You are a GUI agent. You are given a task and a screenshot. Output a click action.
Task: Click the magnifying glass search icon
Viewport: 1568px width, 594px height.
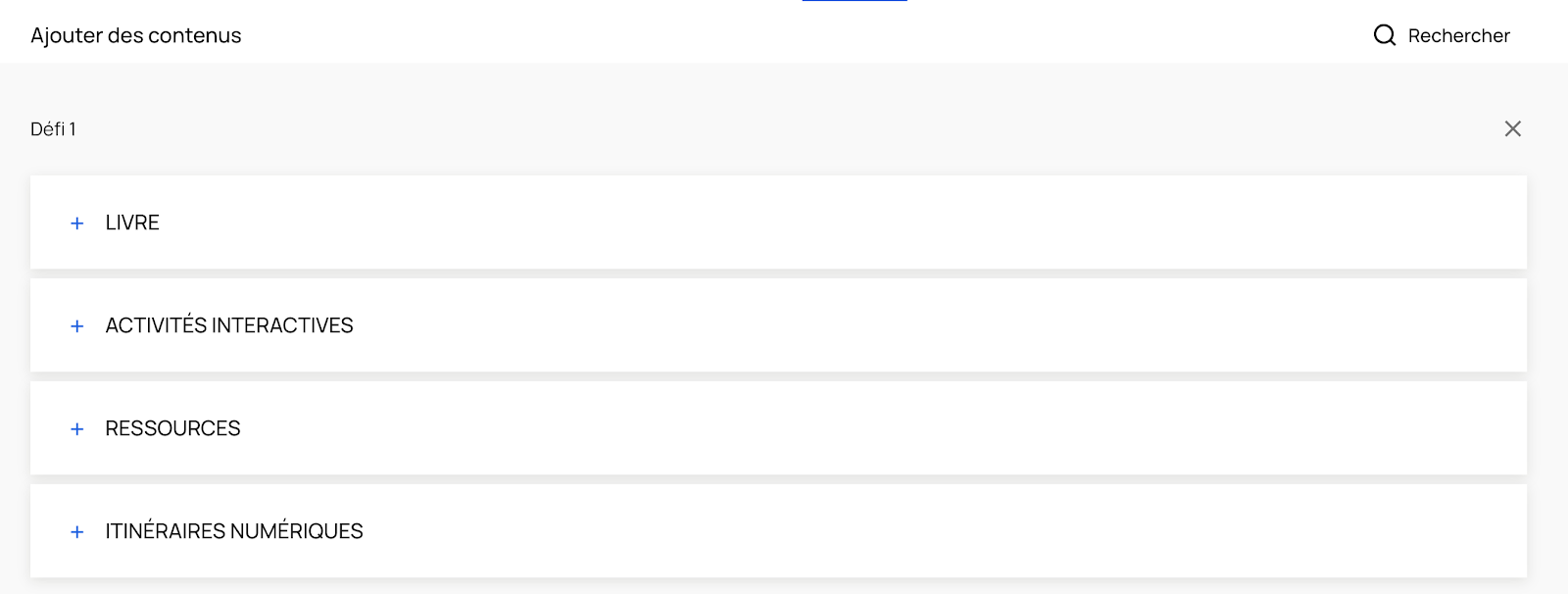point(1384,35)
